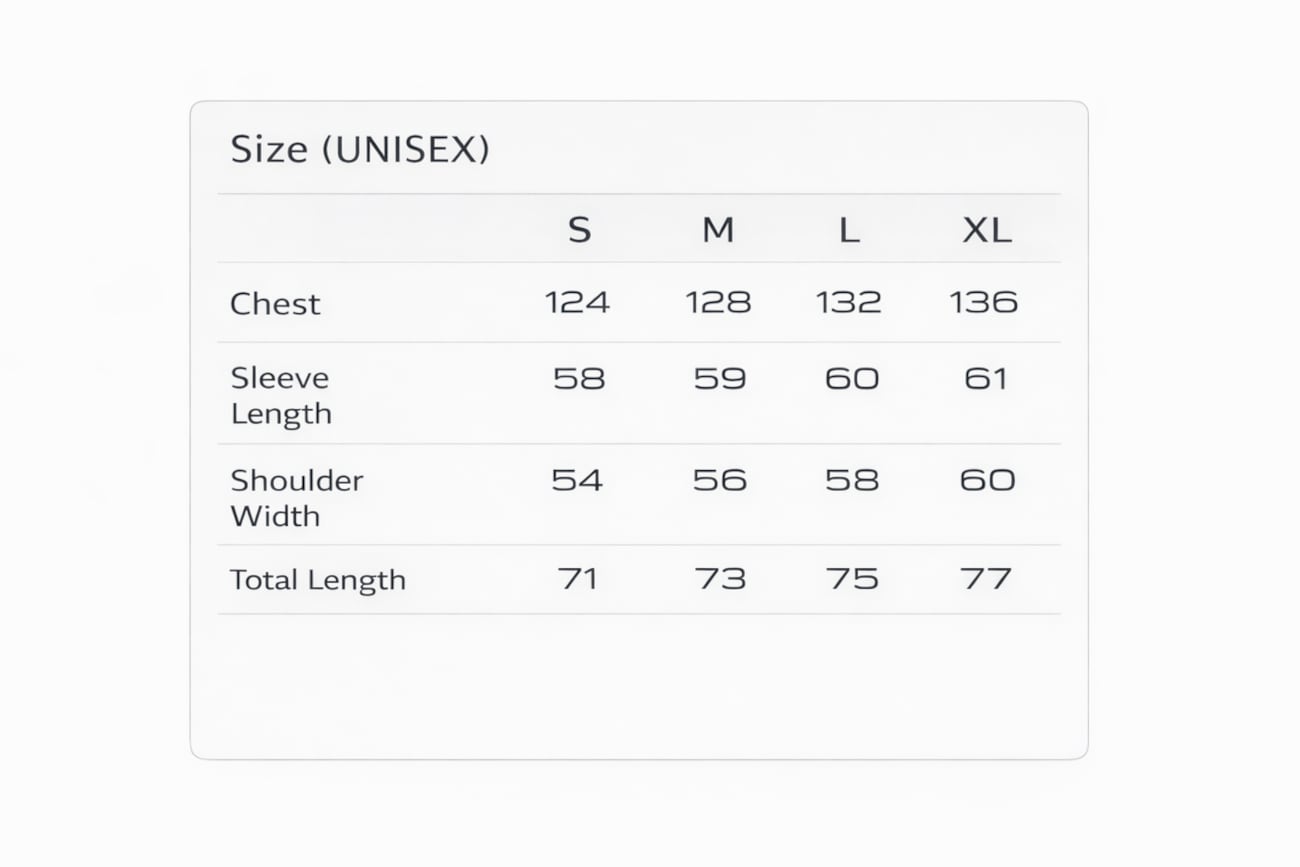
Task: Click Sleeve Length value 59 for size M
Action: click(x=720, y=379)
